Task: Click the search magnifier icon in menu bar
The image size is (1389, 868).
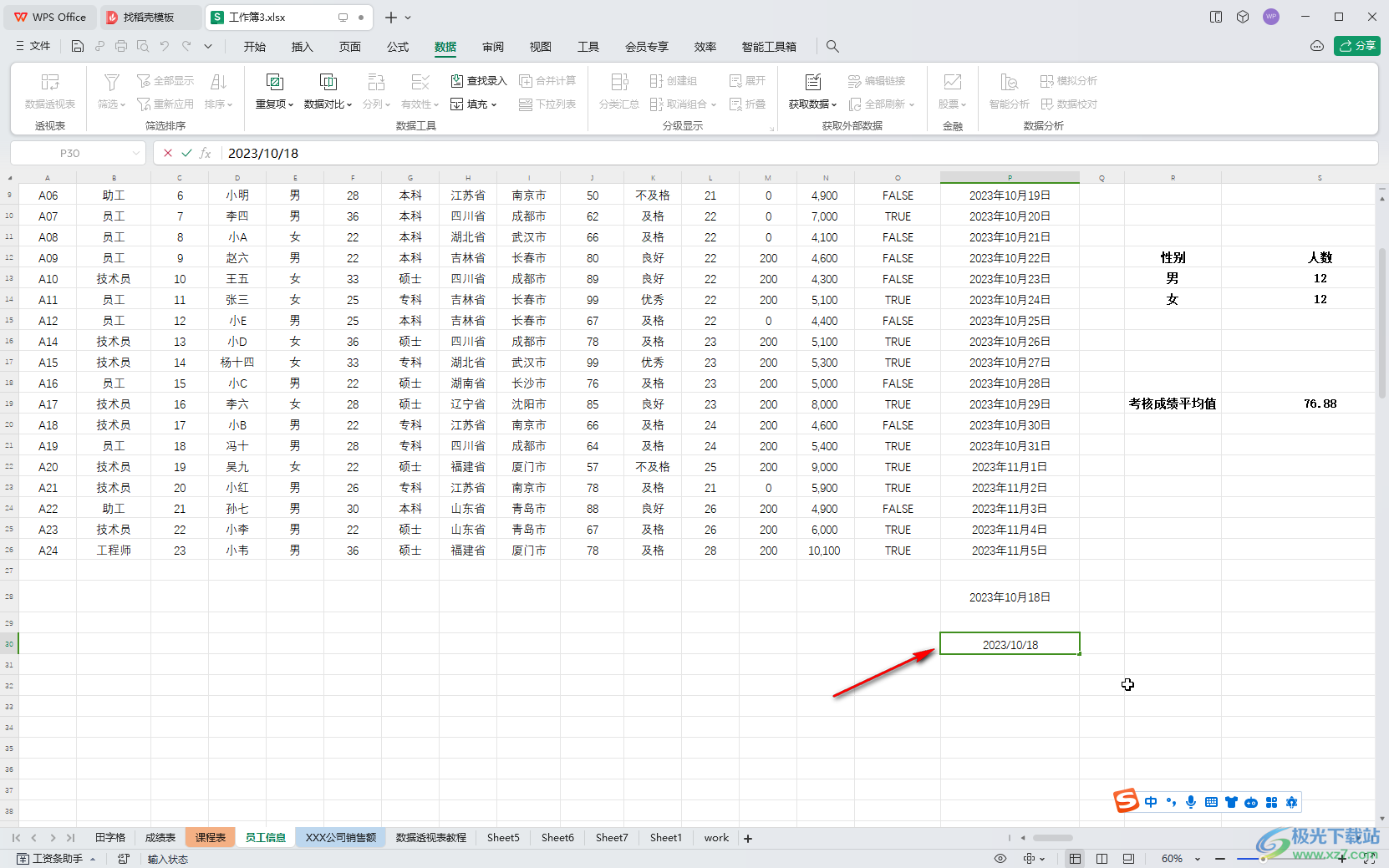Action: (832, 47)
